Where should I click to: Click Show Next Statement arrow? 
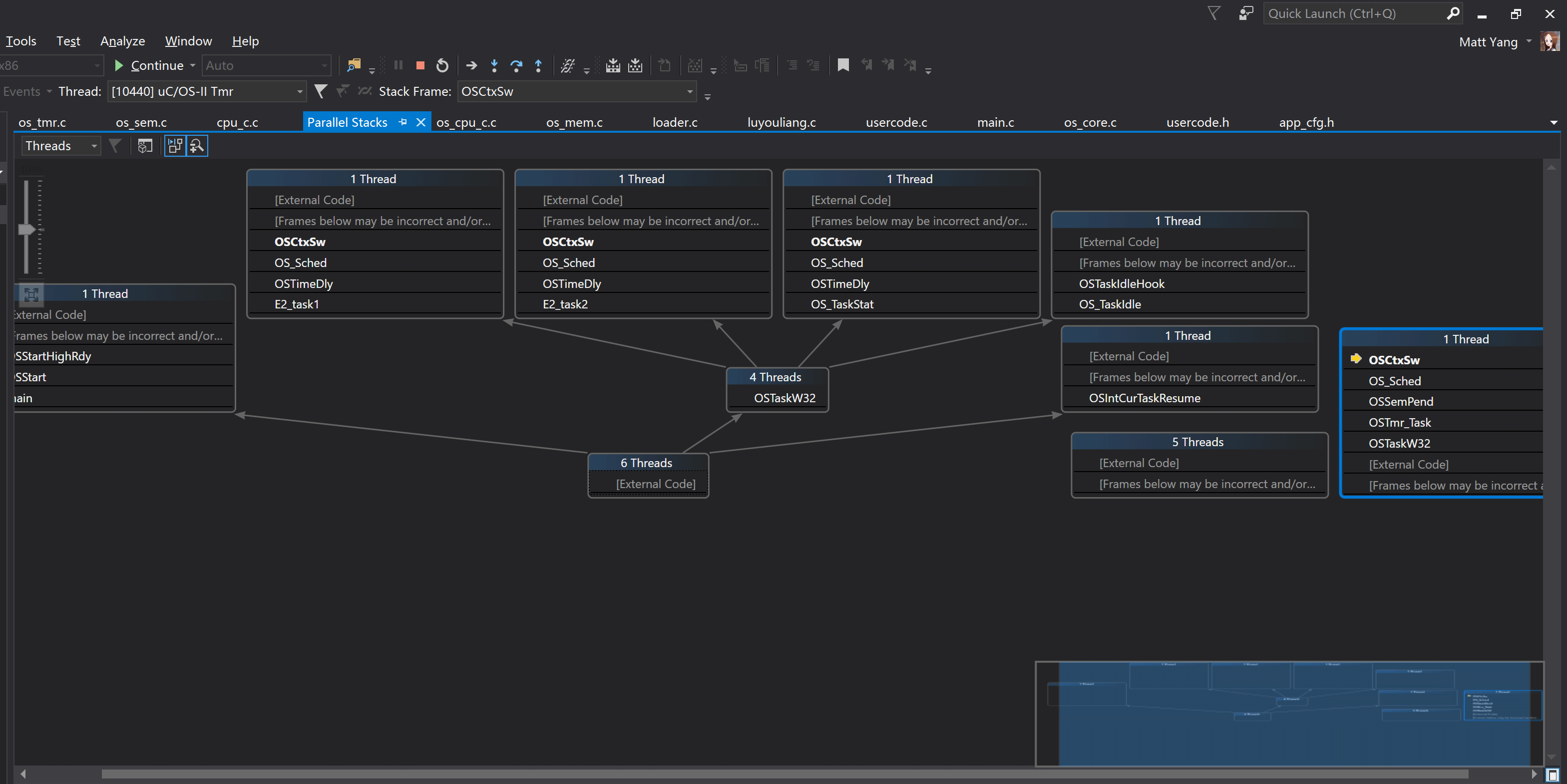coord(471,65)
